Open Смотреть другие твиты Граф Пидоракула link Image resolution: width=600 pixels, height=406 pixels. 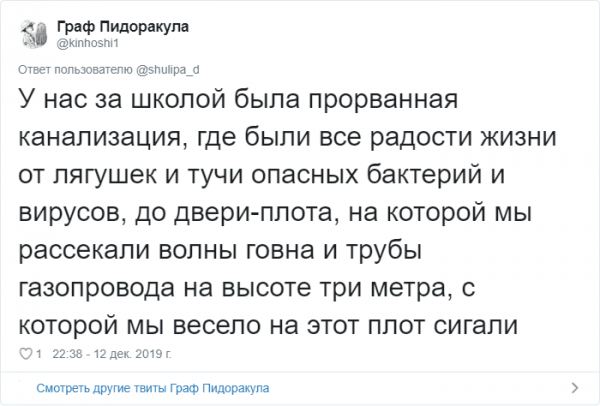[153, 388]
